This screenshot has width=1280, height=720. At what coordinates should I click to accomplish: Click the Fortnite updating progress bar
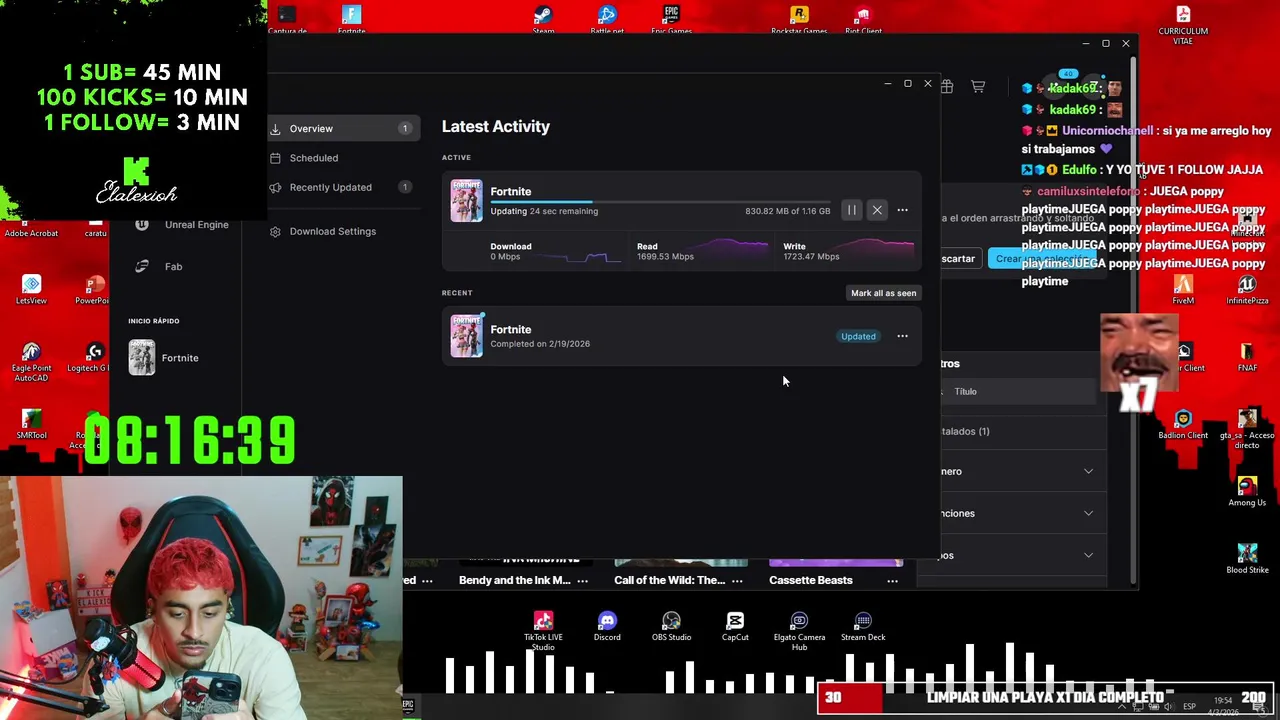click(x=660, y=202)
